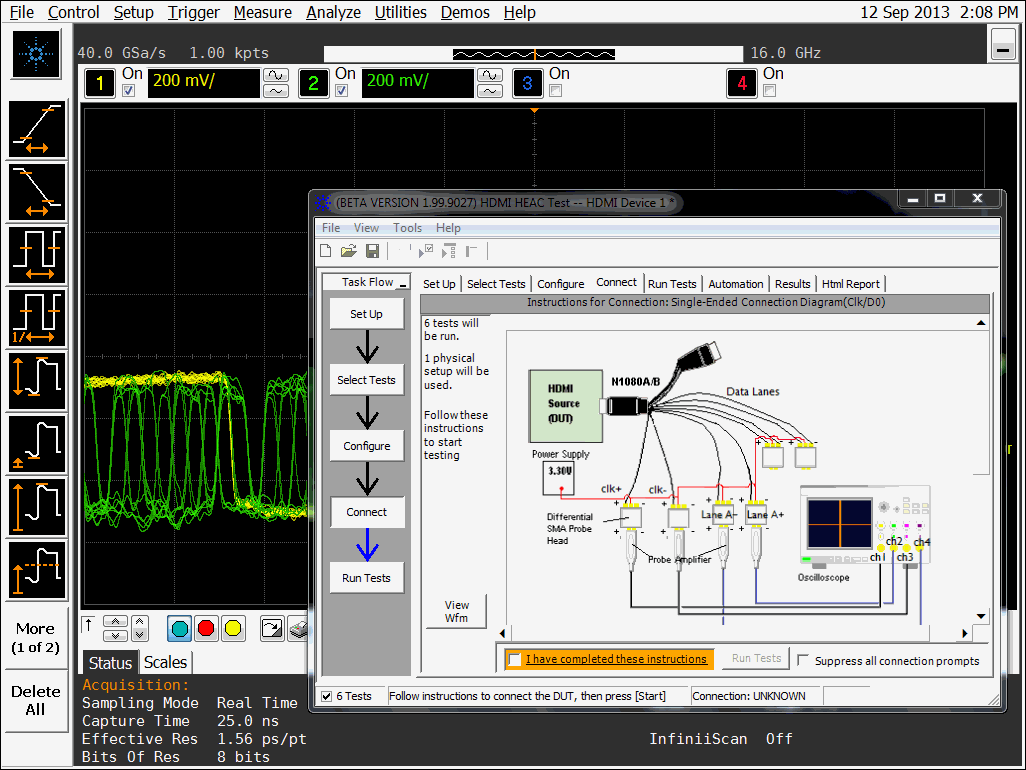Select the rise time measurement icon
The image size is (1026, 770).
tap(37, 130)
